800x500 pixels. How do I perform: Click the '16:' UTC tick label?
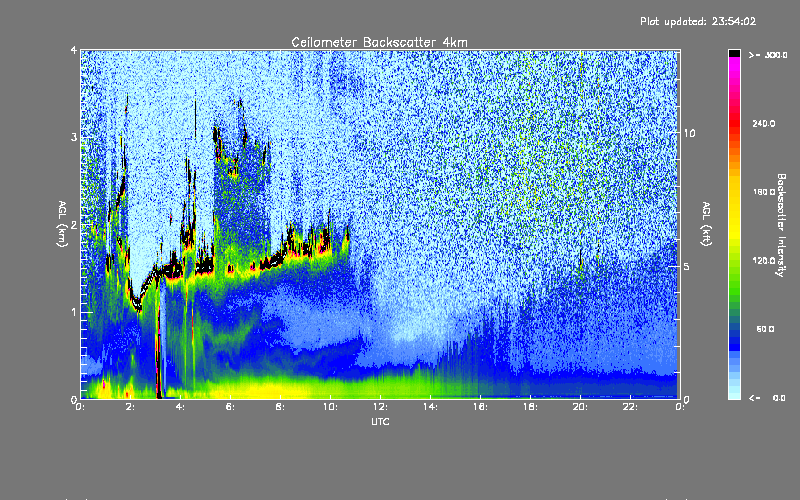[x=480, y=407]
